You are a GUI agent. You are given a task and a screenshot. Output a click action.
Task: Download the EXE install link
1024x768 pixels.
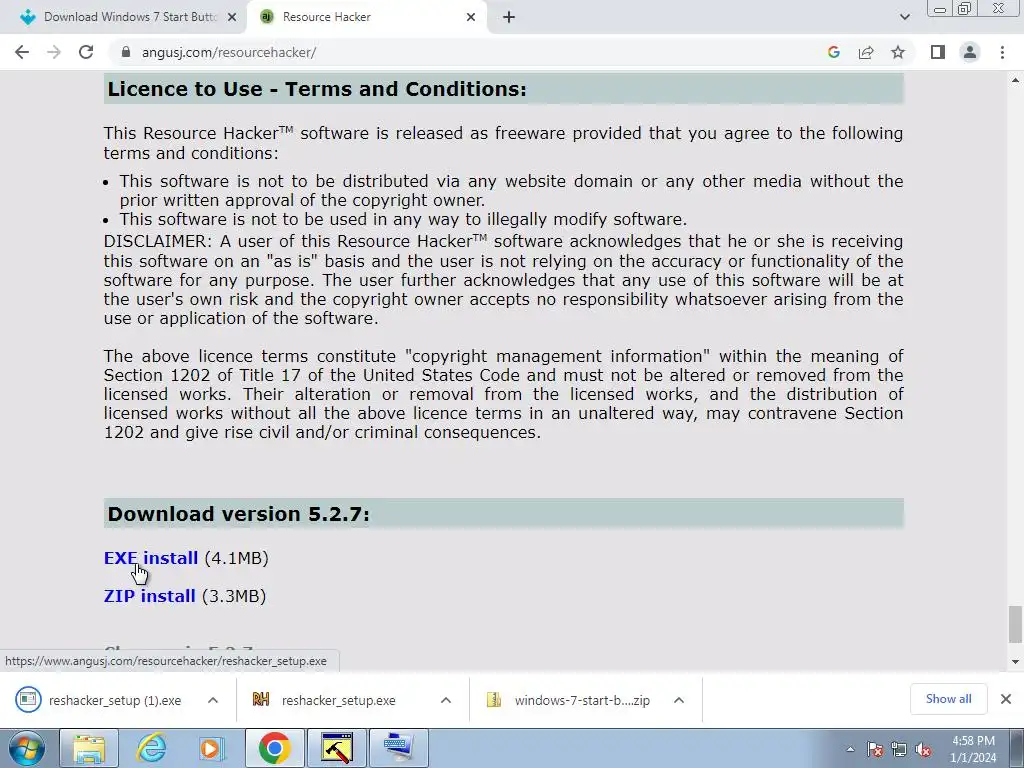pyautogui.click(x=151, y=558)
